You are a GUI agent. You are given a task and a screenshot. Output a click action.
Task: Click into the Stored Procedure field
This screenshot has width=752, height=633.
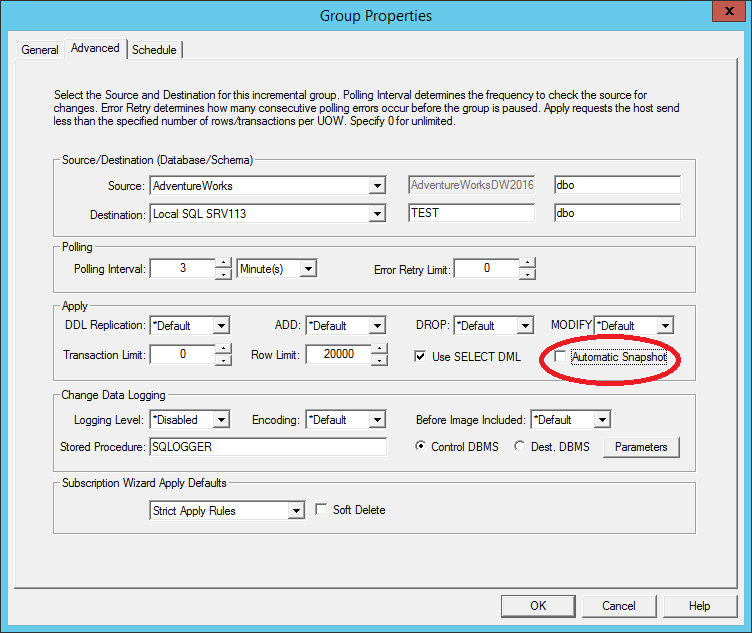(267, 447)
